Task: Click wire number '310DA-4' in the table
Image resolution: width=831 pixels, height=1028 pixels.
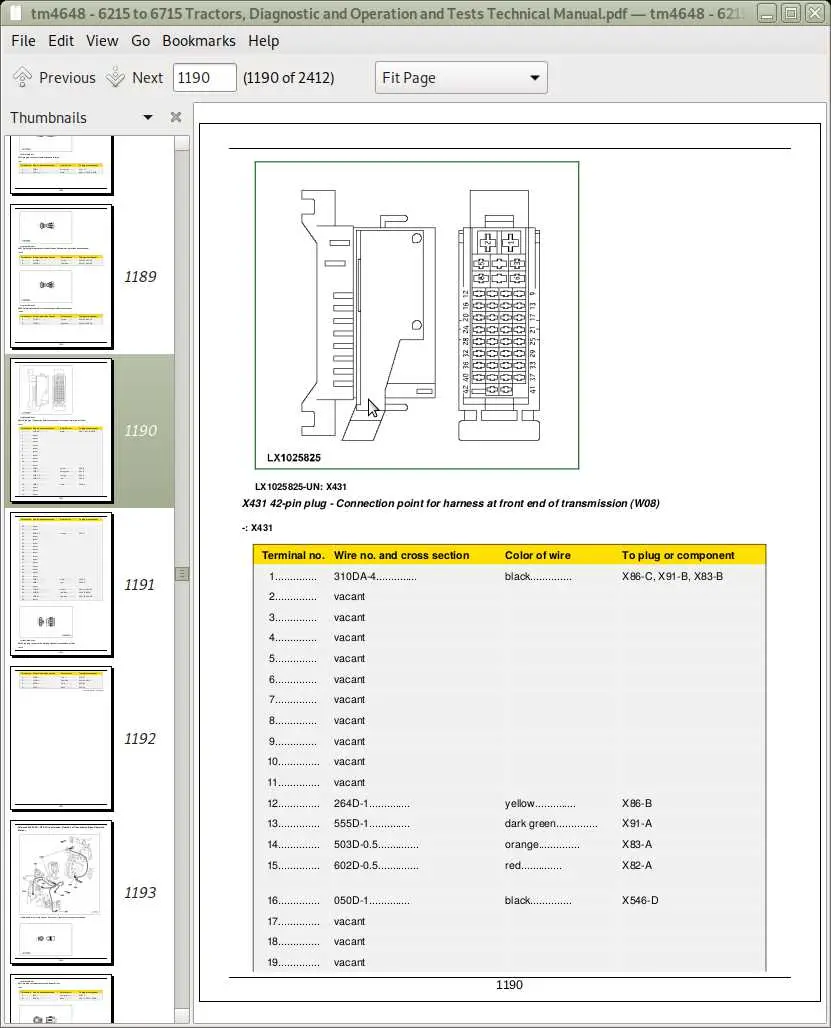Action: pos(355,576)
